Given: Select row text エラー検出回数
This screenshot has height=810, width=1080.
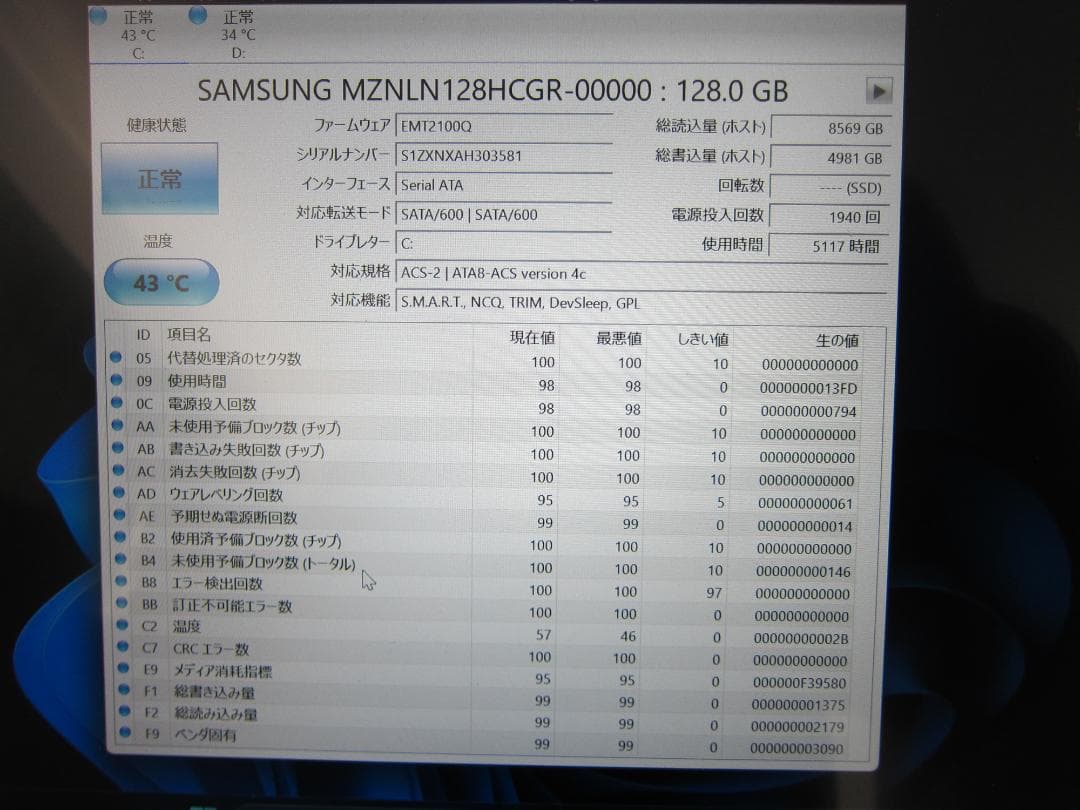Looking at the screenshot, I should [217, 583].
